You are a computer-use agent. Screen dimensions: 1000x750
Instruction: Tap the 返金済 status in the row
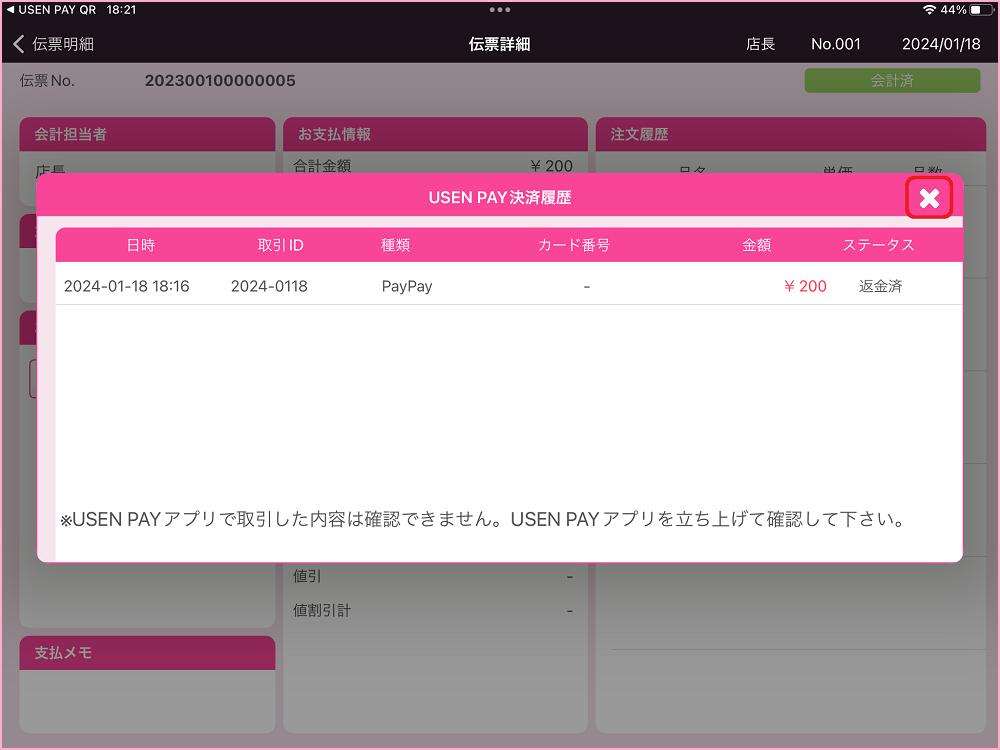880,286
